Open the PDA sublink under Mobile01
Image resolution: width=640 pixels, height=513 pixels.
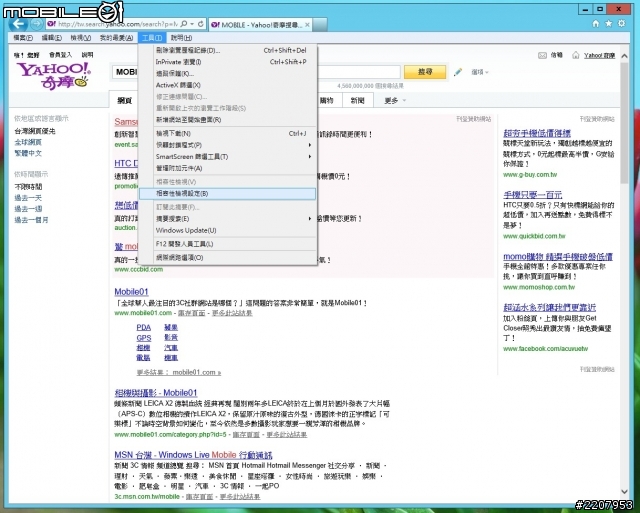click(144, 327)
